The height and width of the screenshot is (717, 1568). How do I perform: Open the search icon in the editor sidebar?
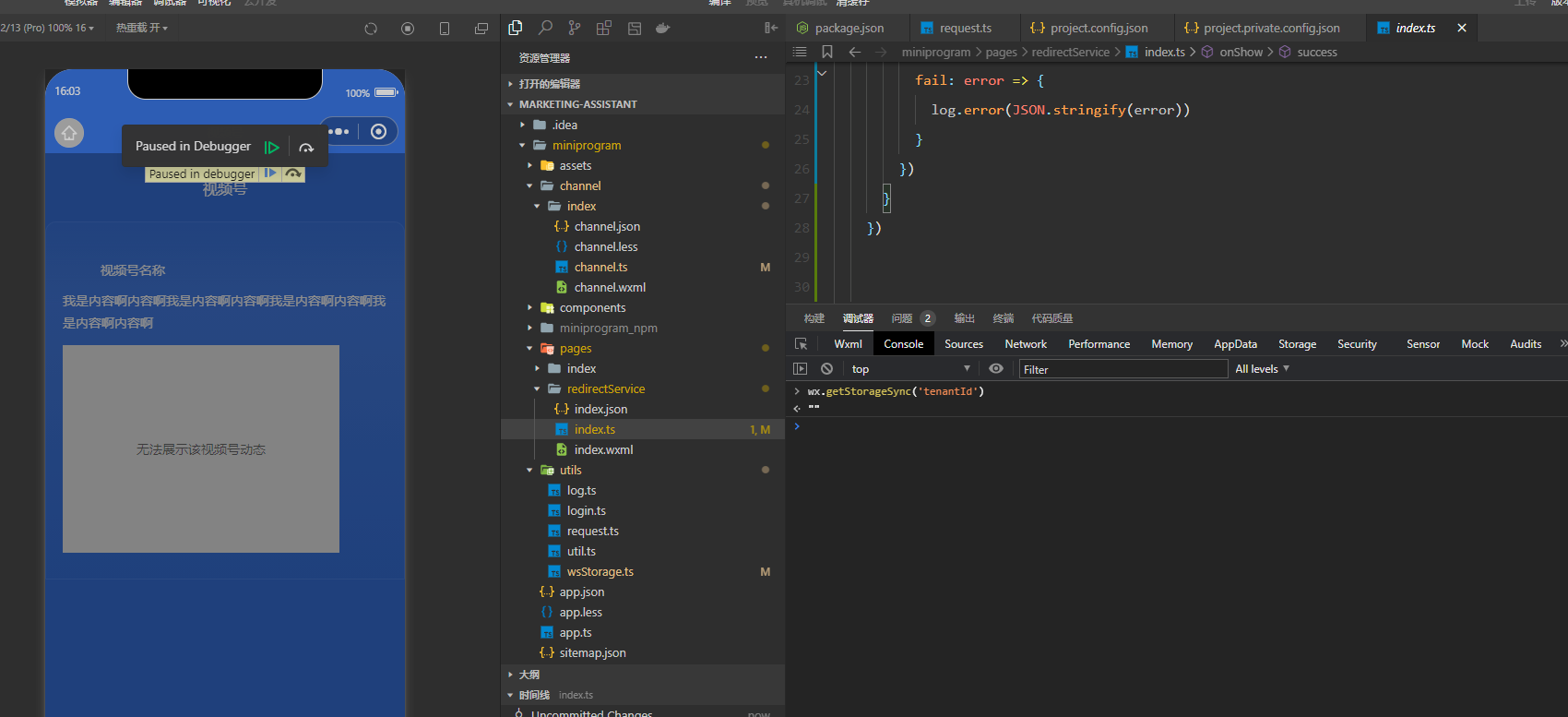tap(545, 28)
